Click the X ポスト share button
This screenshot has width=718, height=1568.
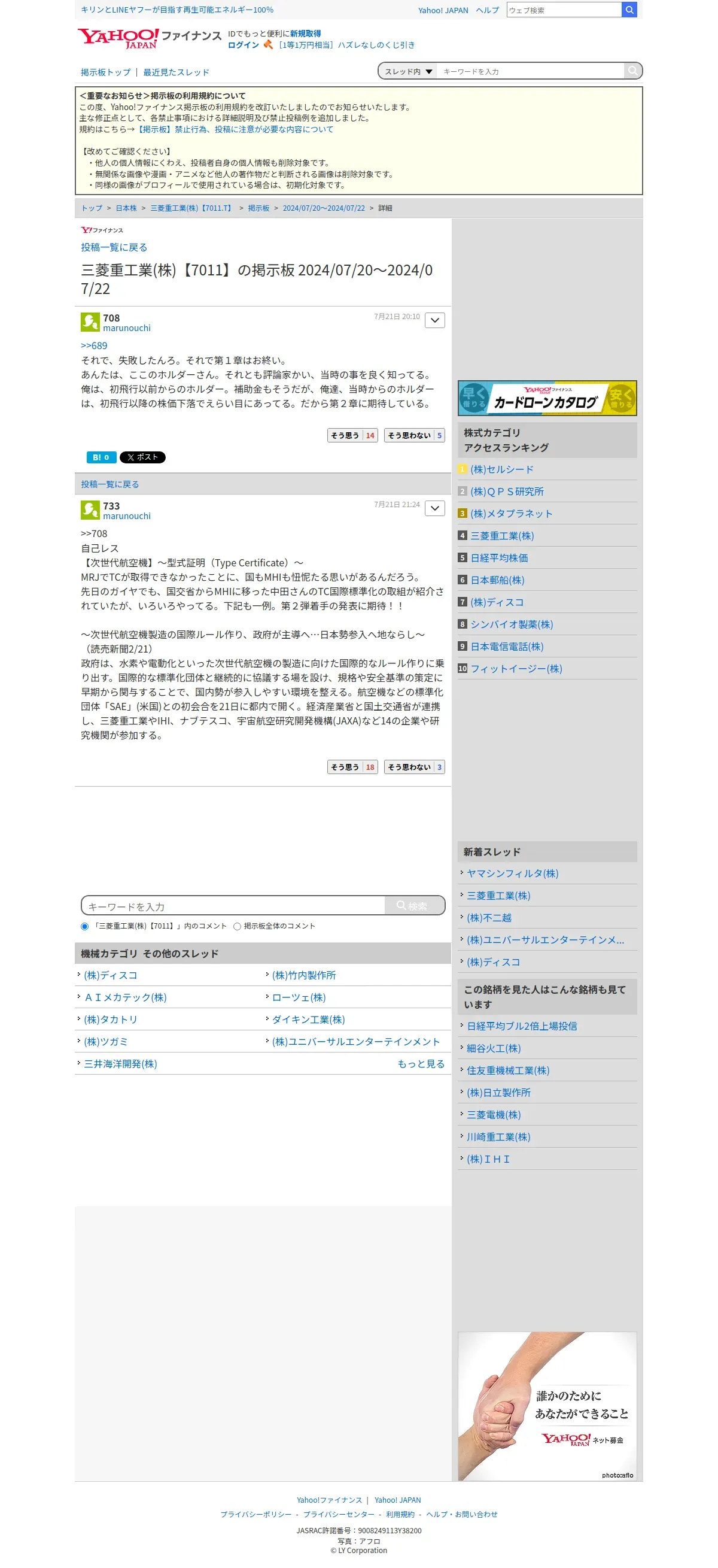point(142,457)
